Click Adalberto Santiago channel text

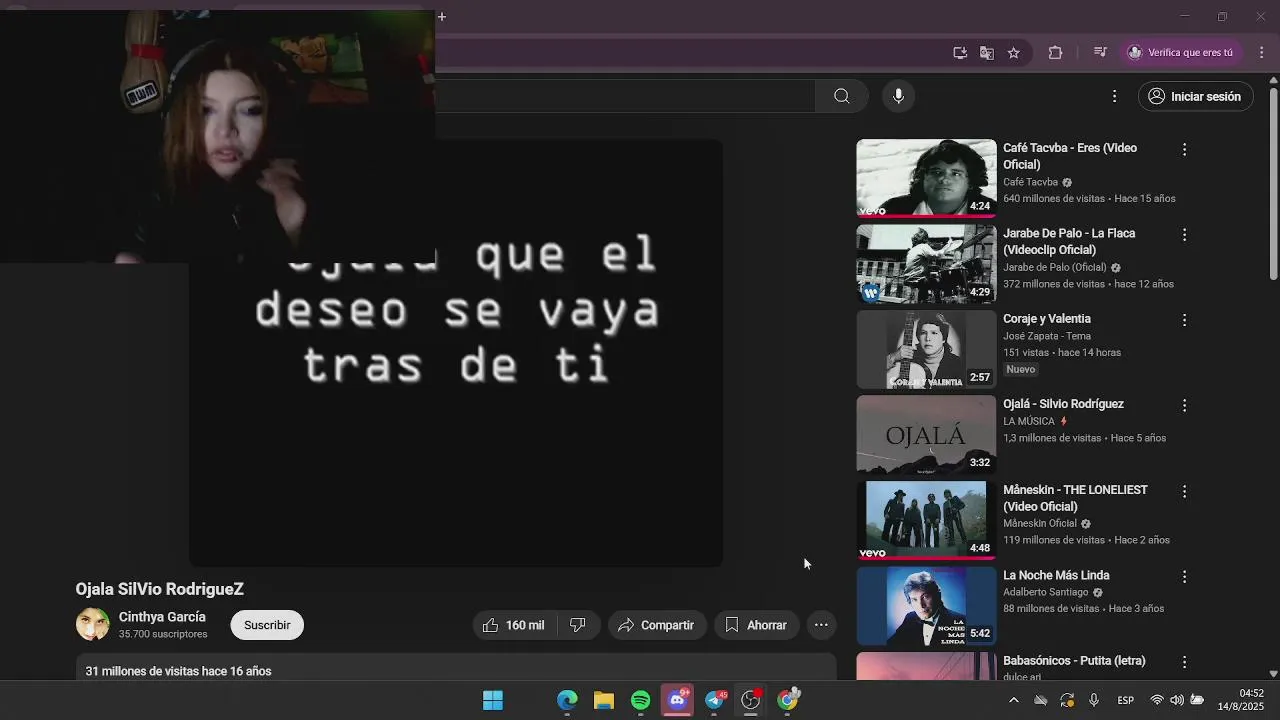pyautogui.click(x=1046, y=592)
